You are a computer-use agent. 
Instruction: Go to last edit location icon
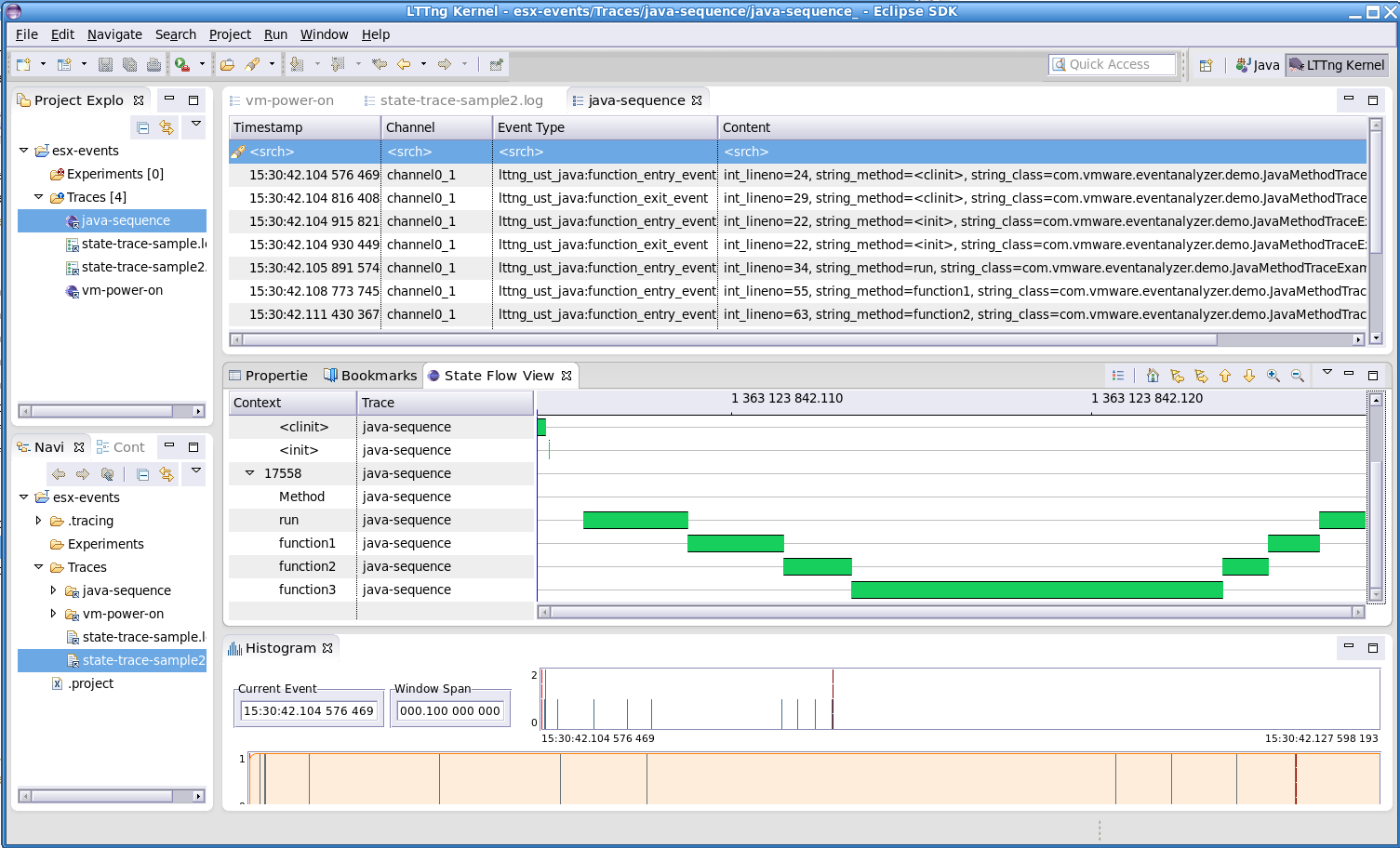[x=380, y=64]
